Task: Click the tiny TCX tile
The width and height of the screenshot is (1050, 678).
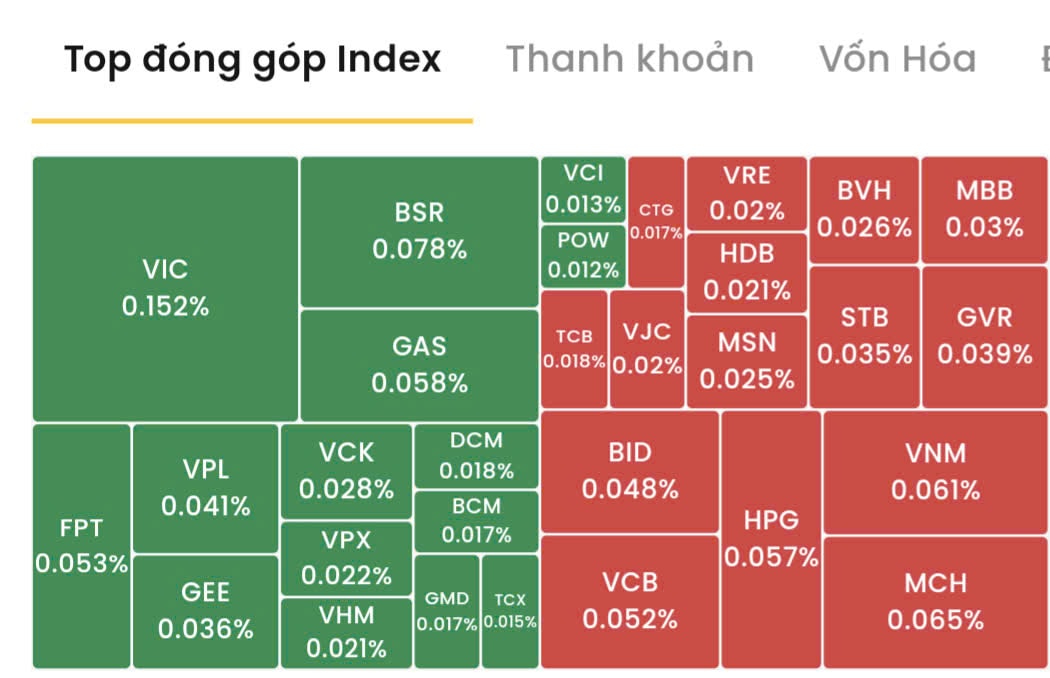Action: coord(508,617)
